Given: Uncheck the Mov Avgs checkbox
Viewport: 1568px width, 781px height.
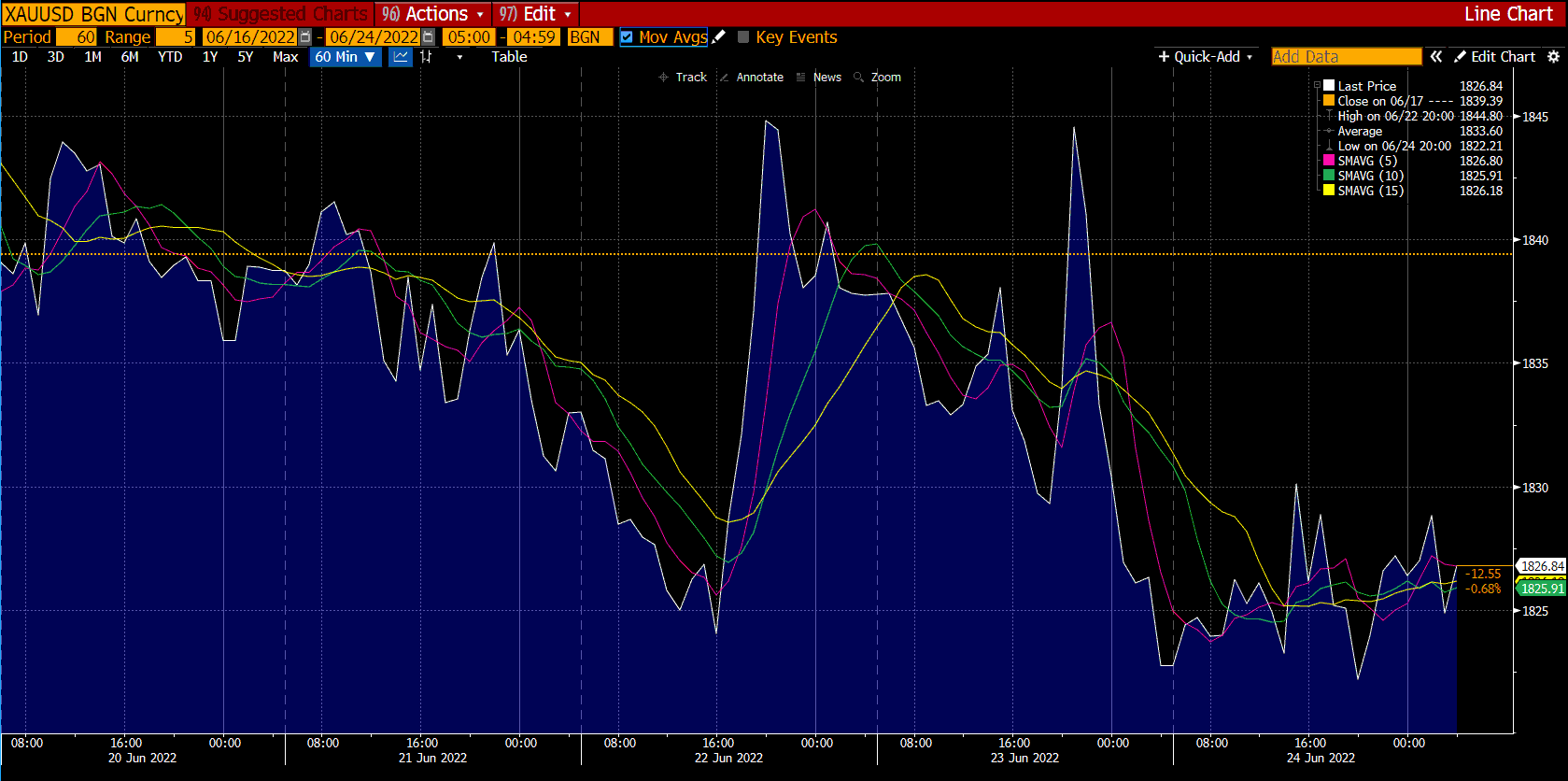Looking at the screenshot, I should pyautogui.click(x=627, y=37).
